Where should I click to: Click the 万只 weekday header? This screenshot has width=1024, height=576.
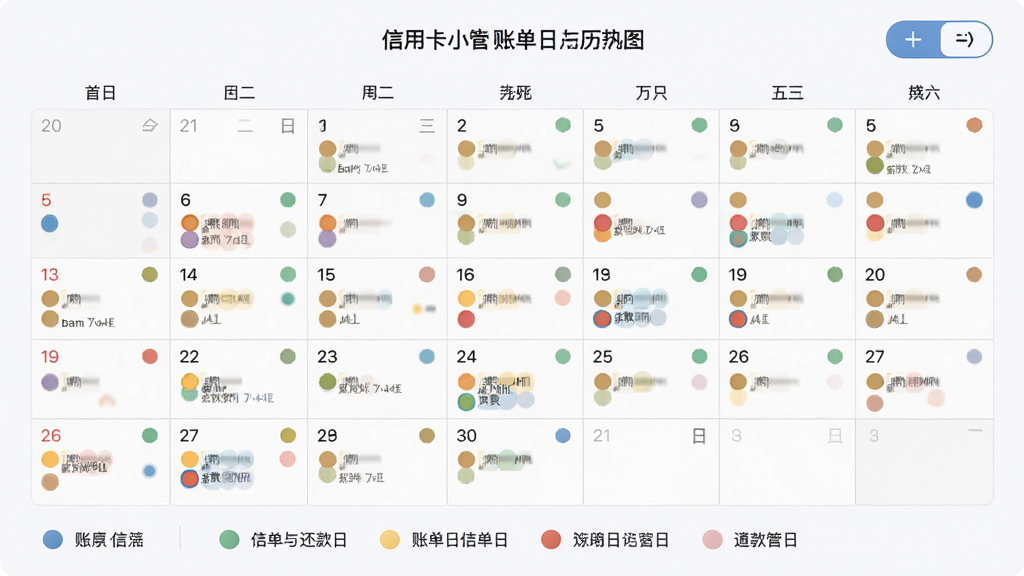(652, 93)
